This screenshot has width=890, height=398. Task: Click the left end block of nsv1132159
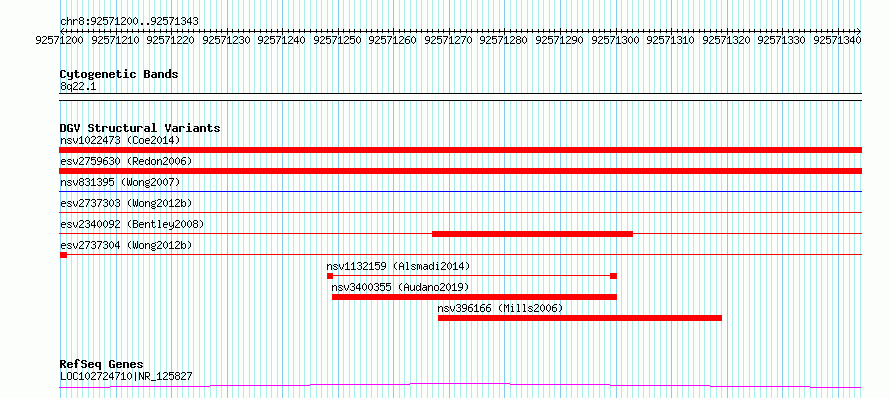[330, 276]
